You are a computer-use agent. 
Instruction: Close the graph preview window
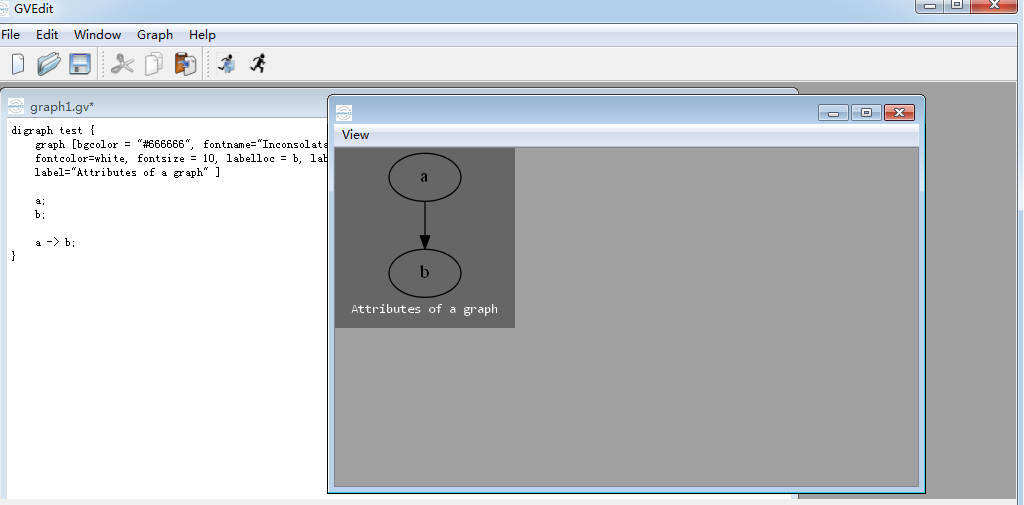coord(899,112)
